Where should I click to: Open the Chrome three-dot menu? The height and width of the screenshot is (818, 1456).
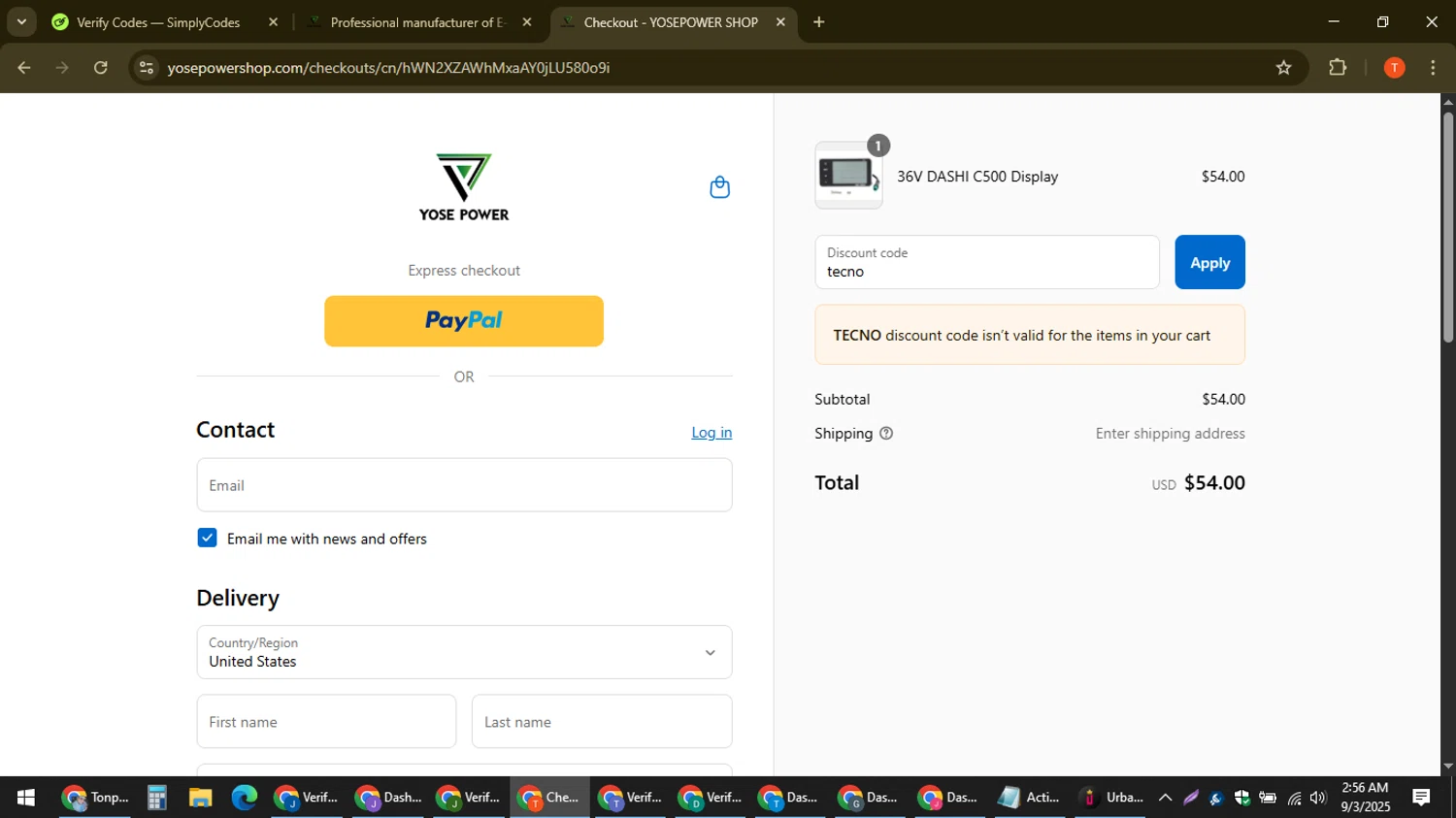(x=1433, y=68)
